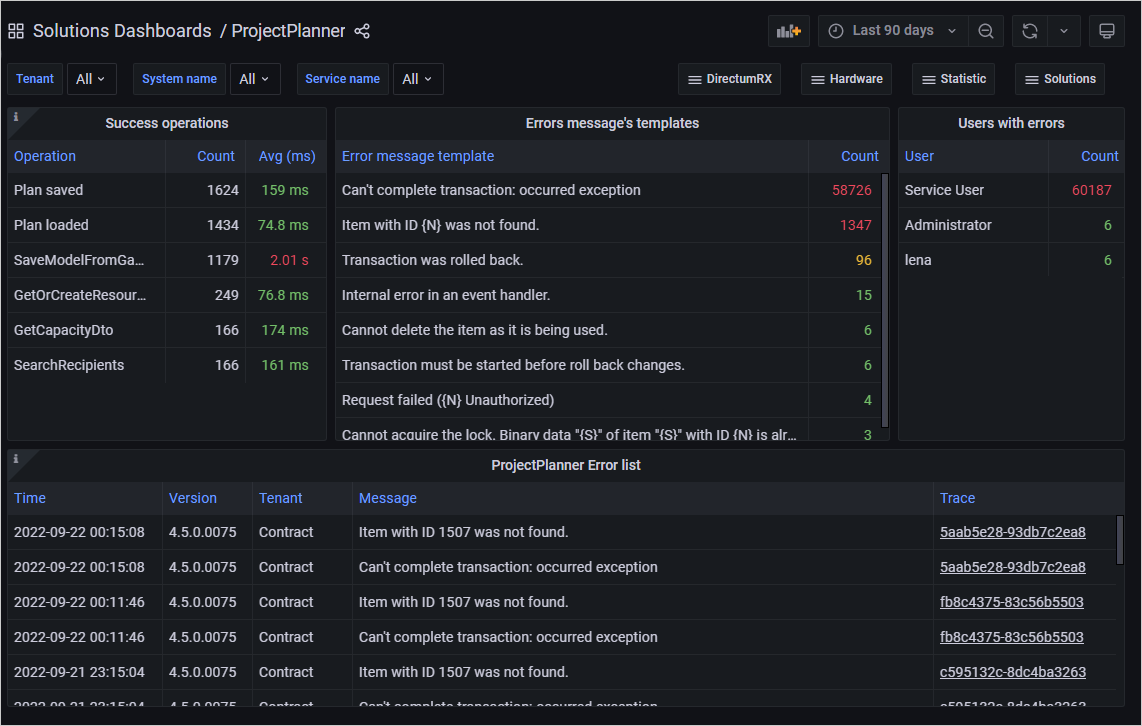Click the Add panel chart icon
This screenshot has height=726, width=1142.
click(x=789, y=31)
